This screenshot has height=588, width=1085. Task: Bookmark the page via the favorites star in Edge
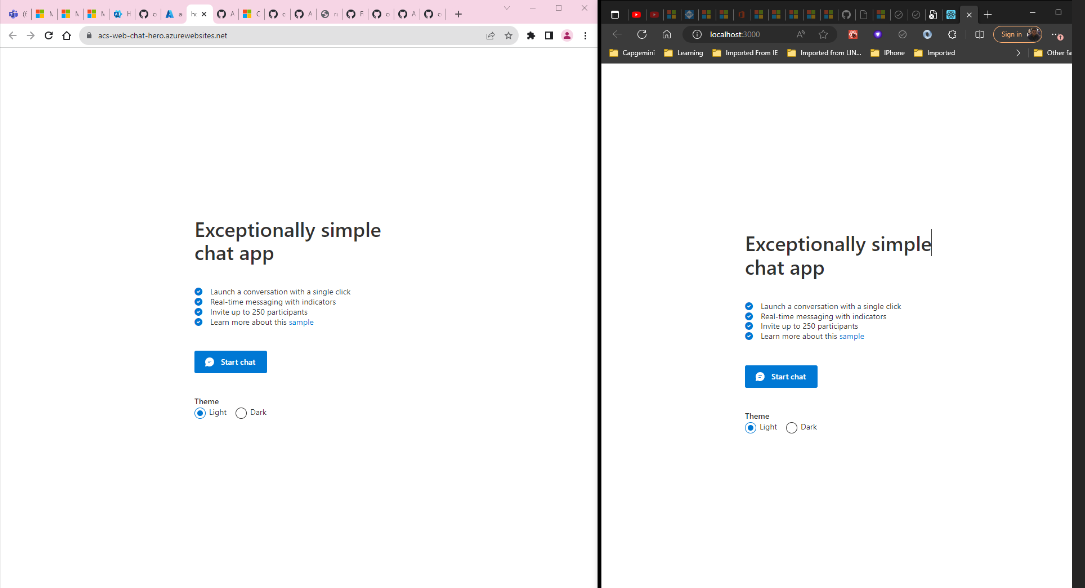point(823,34)
